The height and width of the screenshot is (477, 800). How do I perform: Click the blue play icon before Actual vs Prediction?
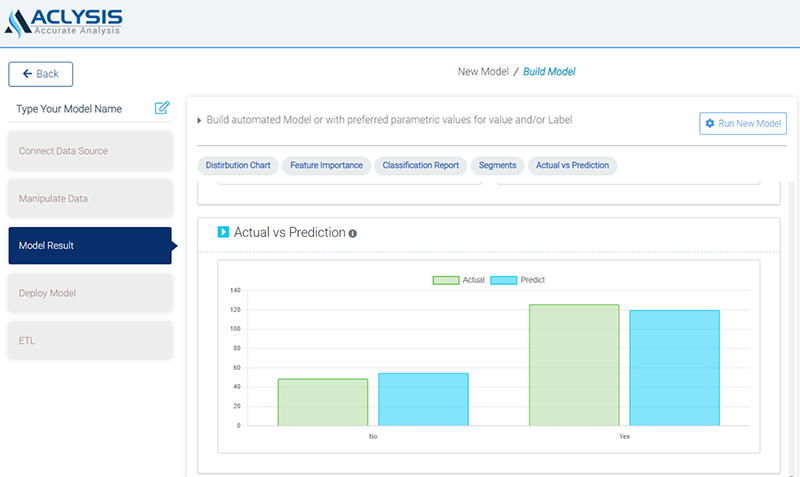(223, 232)
